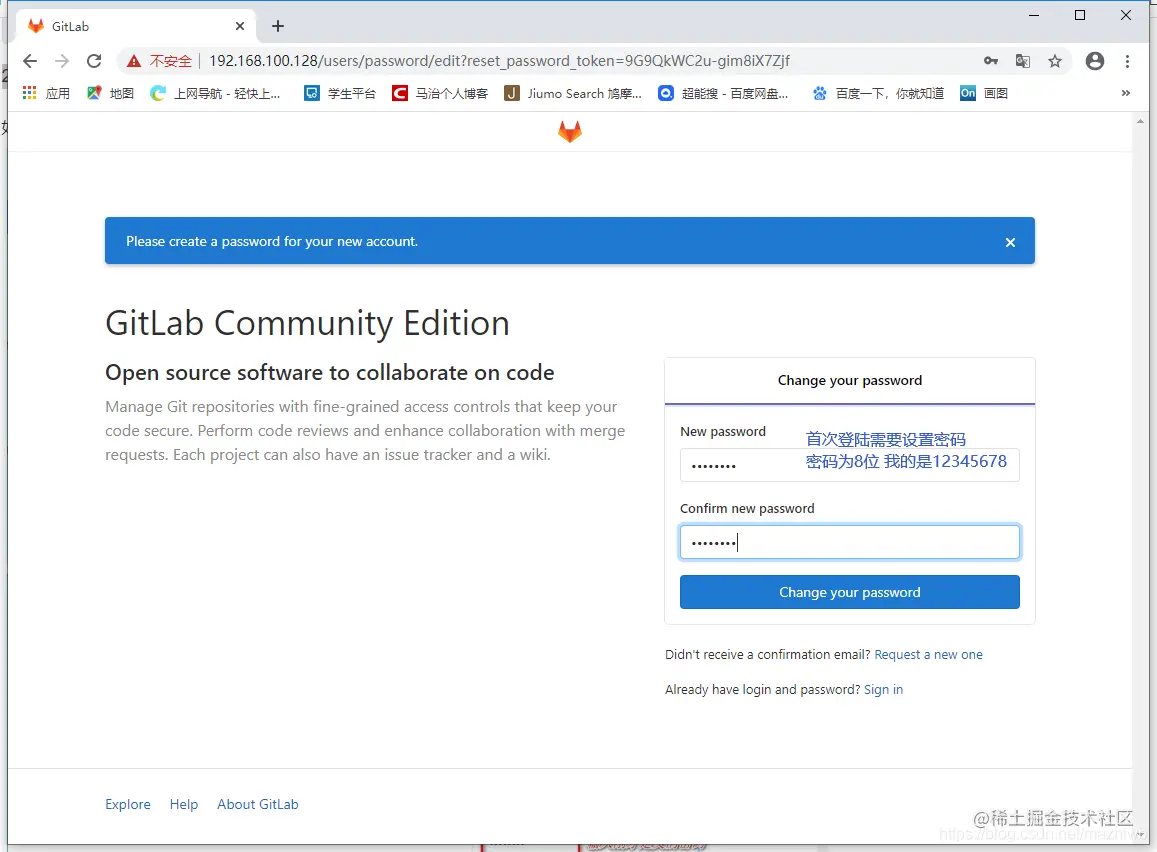Image resolution: width=1157 pixels, height=852 pixels.
Task: Dismiss the create password notification banner
Action: 1010,242
